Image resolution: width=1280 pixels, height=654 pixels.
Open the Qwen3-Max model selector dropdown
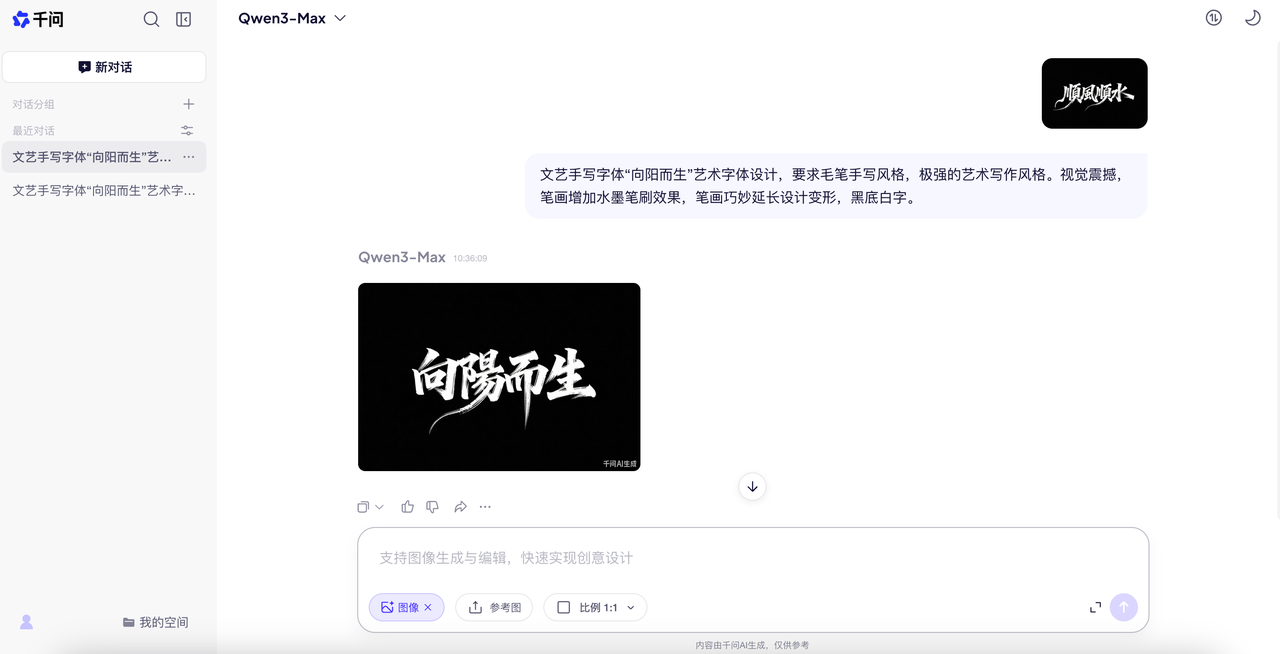click(x=293, y=17)
